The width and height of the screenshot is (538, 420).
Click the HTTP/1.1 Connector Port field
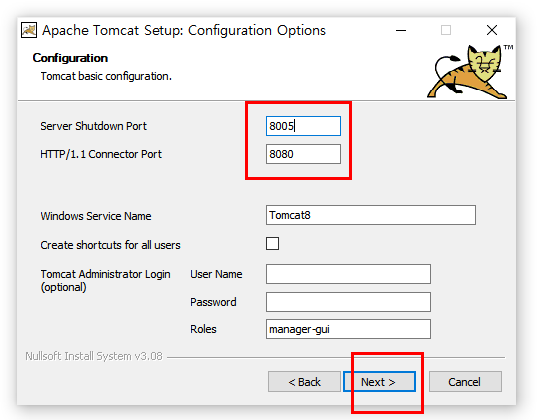coord(303,154)
